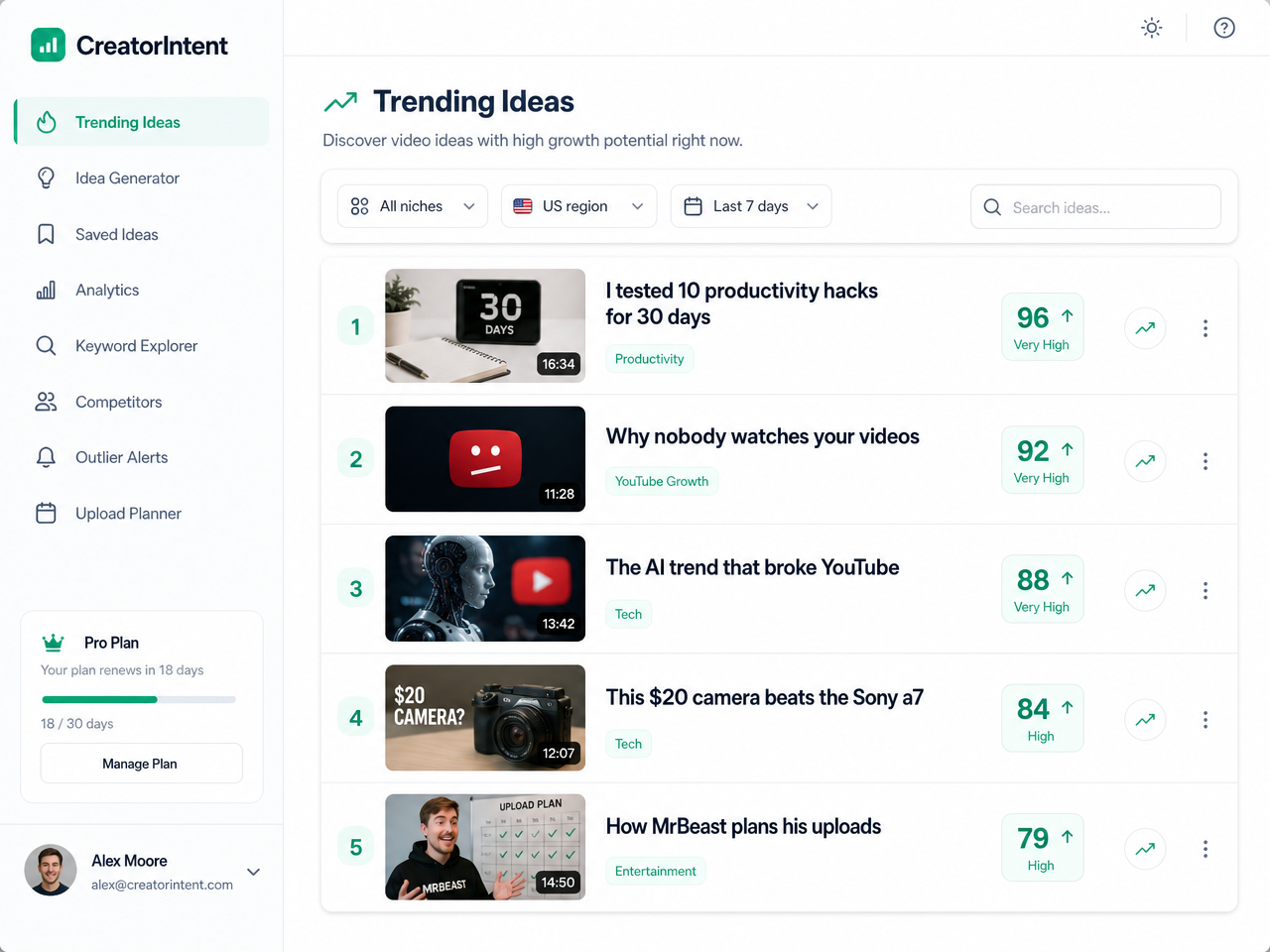Expand the Alex Moore account menu chevron
This screenshot has width=1270, height=952.
pos(254,872)
